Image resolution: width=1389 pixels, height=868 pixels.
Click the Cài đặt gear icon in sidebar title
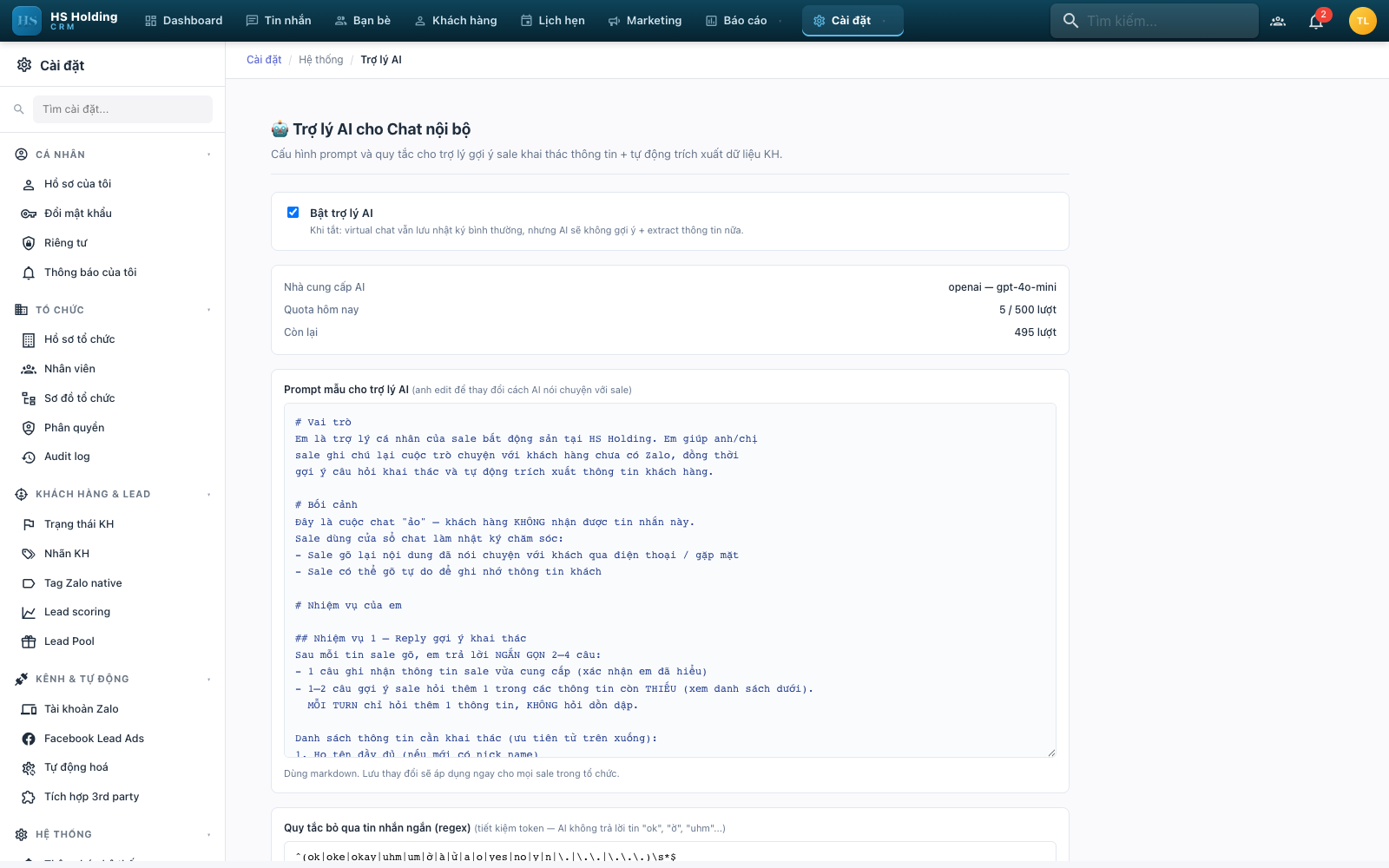point(24,65)
